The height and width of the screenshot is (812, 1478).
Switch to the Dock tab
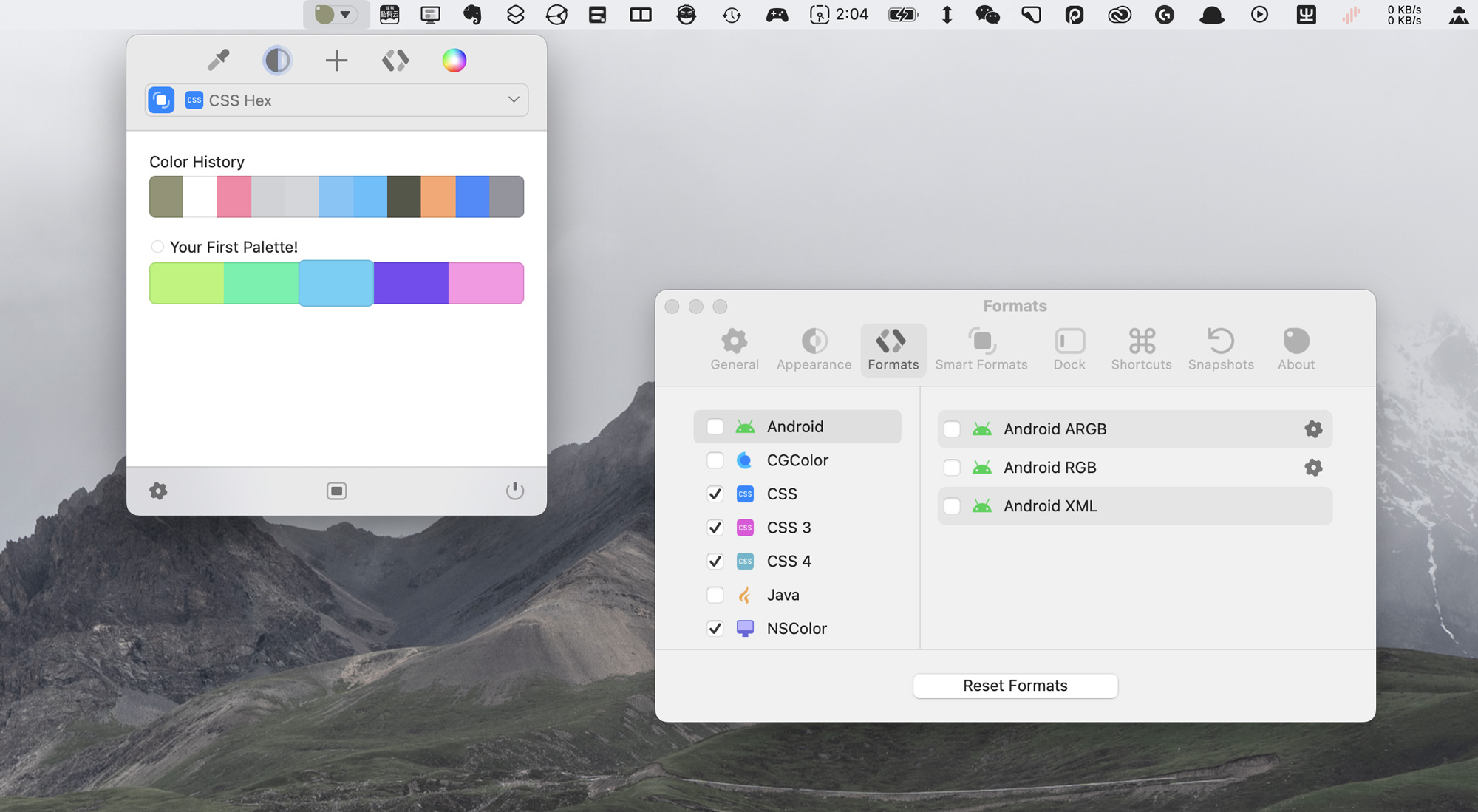[x=1069, y=349]
